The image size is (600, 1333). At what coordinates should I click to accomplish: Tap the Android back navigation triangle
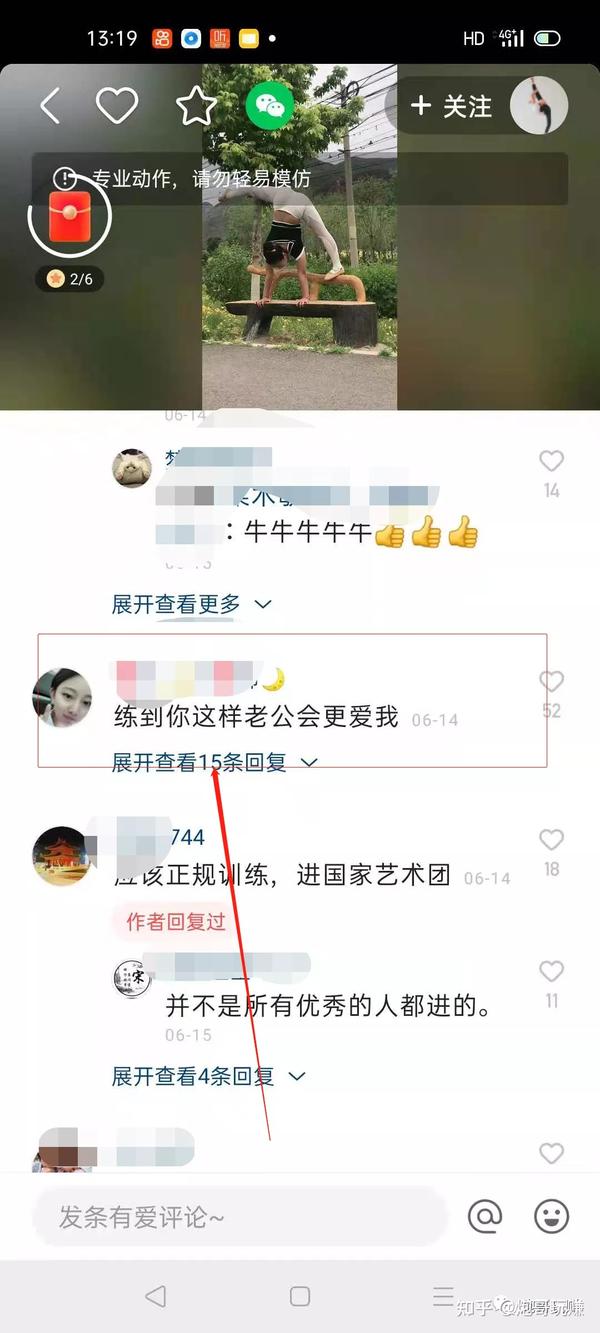(x=155, y=1296)
